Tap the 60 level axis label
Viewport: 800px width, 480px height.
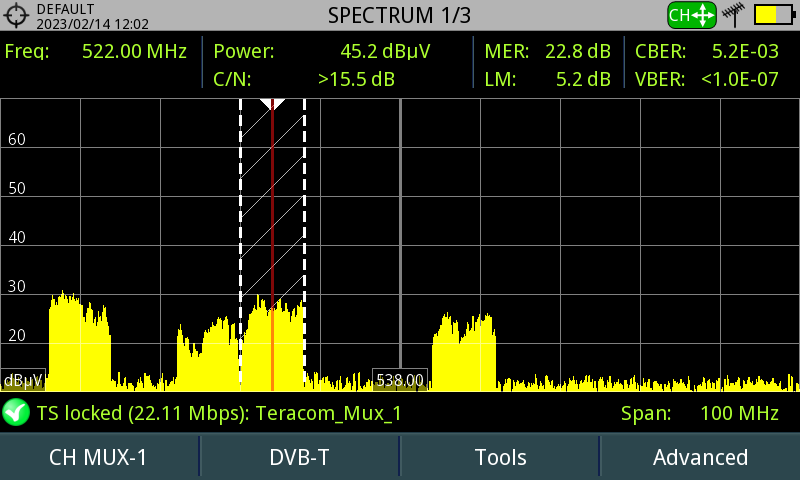click(17, 139)
